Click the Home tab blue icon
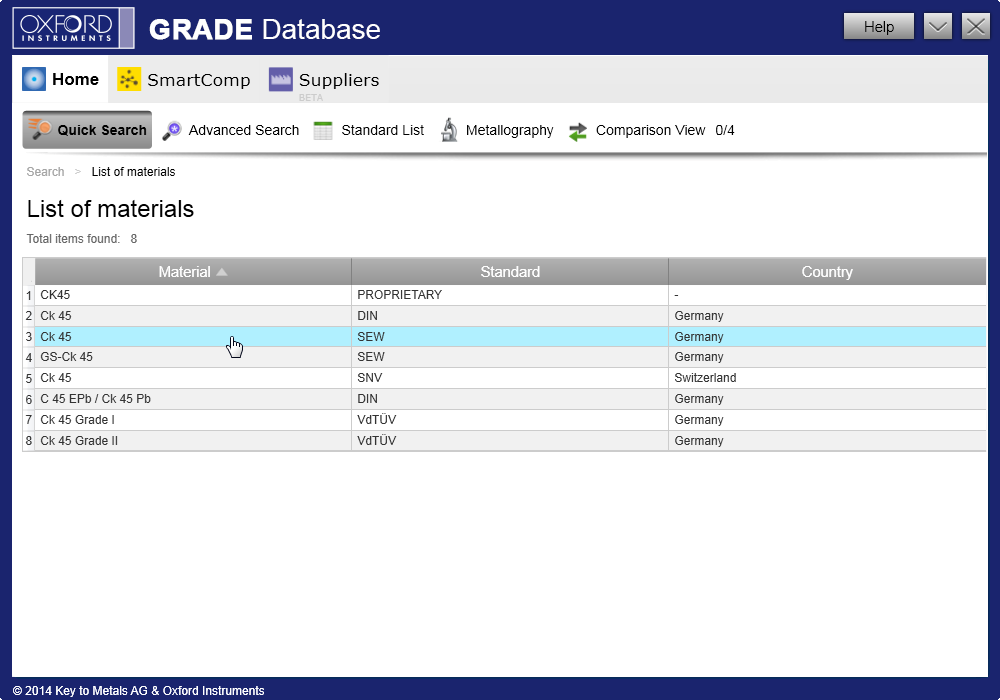The width and height of the screenshot is (1000, 700). 34,79
